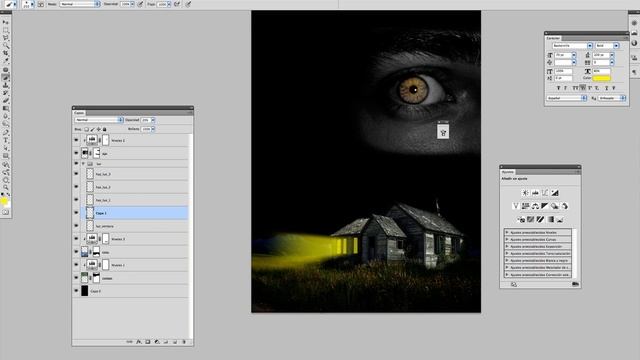Click the yellow foreground color swatch
Screen dimensions: 640x360
point(4,201)
